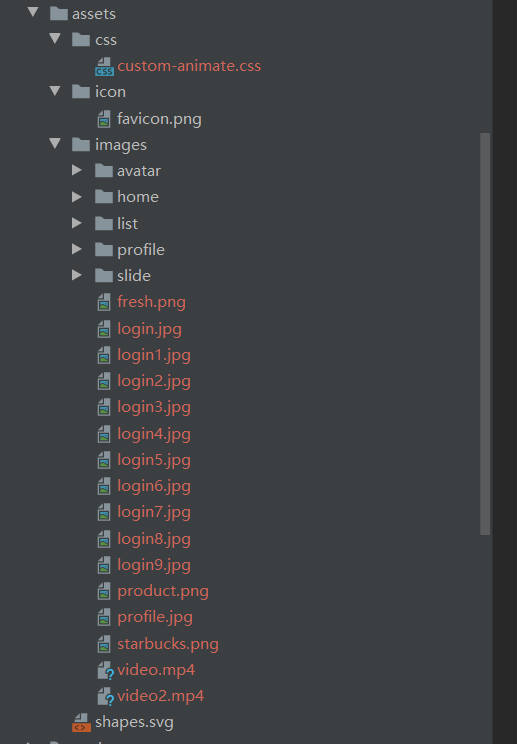The image size is (517, 744).
Task: Click the video2.mp4 unknown file icon
Action: tap(105, 697)
